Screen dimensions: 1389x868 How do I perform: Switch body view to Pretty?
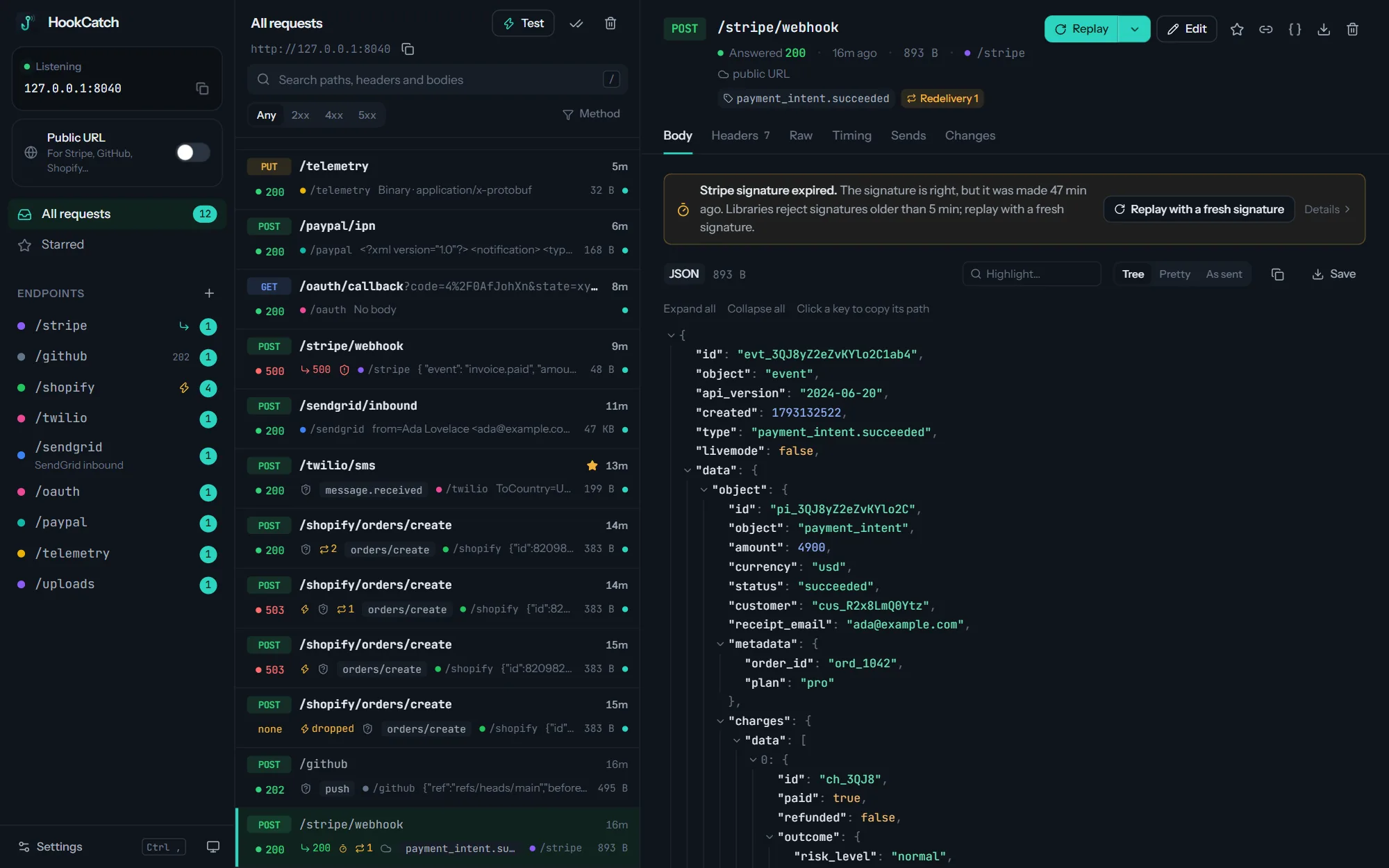click(x=1174, y=274)
